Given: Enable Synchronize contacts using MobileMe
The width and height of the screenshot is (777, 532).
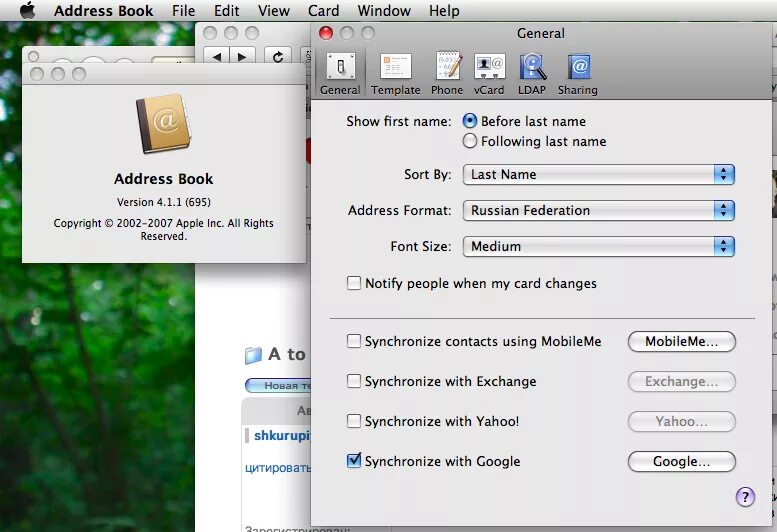Looking at the screenshot, I should click(354, 341).
